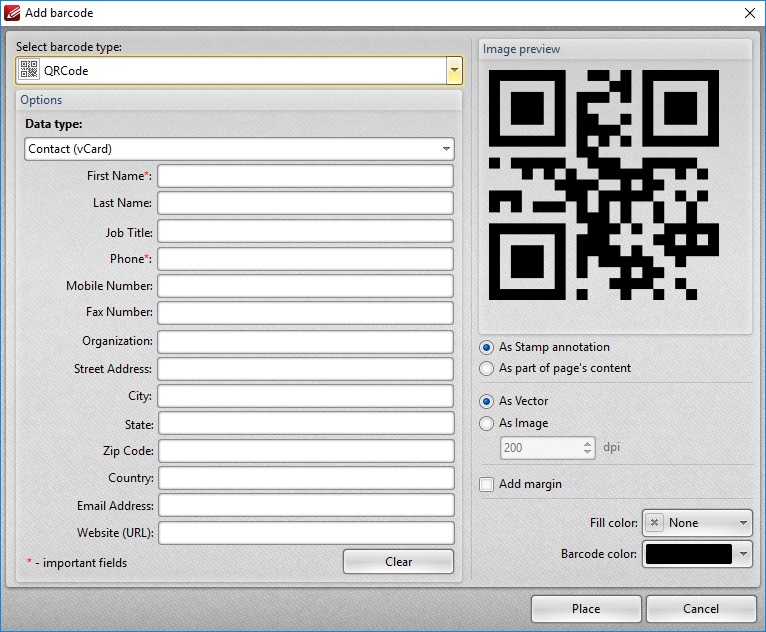Click the 'Image preview' heading

[521, 49]
